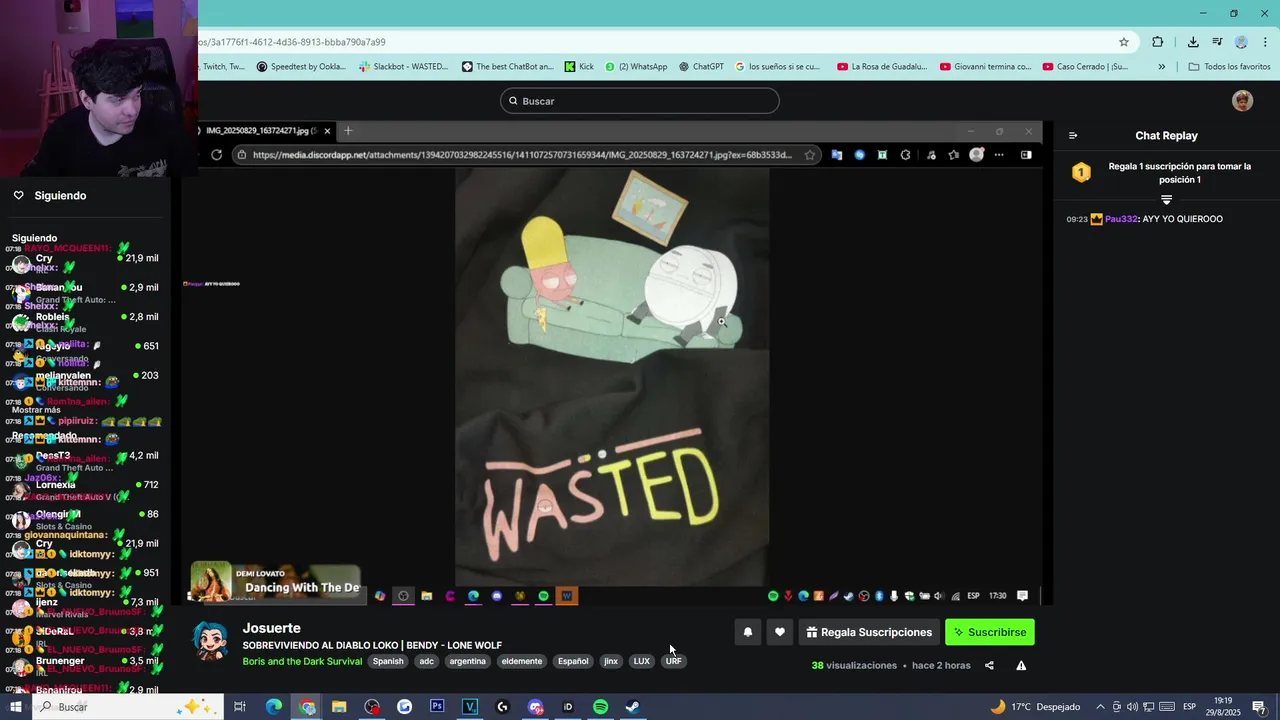
Task: Open Chrome three-dot menu
Action: pyautogui.click(x=1266, y=42)
